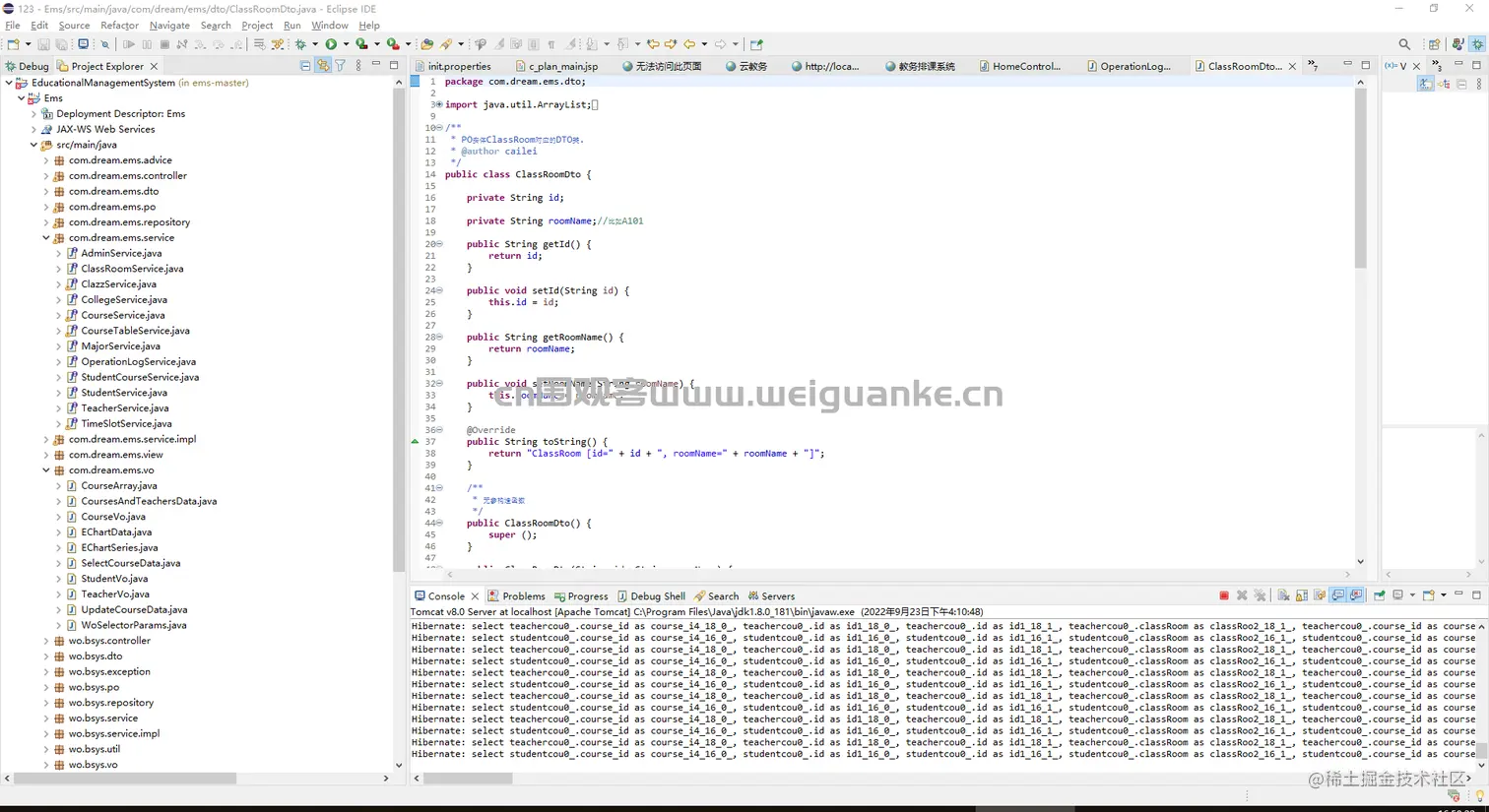Click the Save toolbar icon
This screenshot has width=1489, height=812.
43,44
